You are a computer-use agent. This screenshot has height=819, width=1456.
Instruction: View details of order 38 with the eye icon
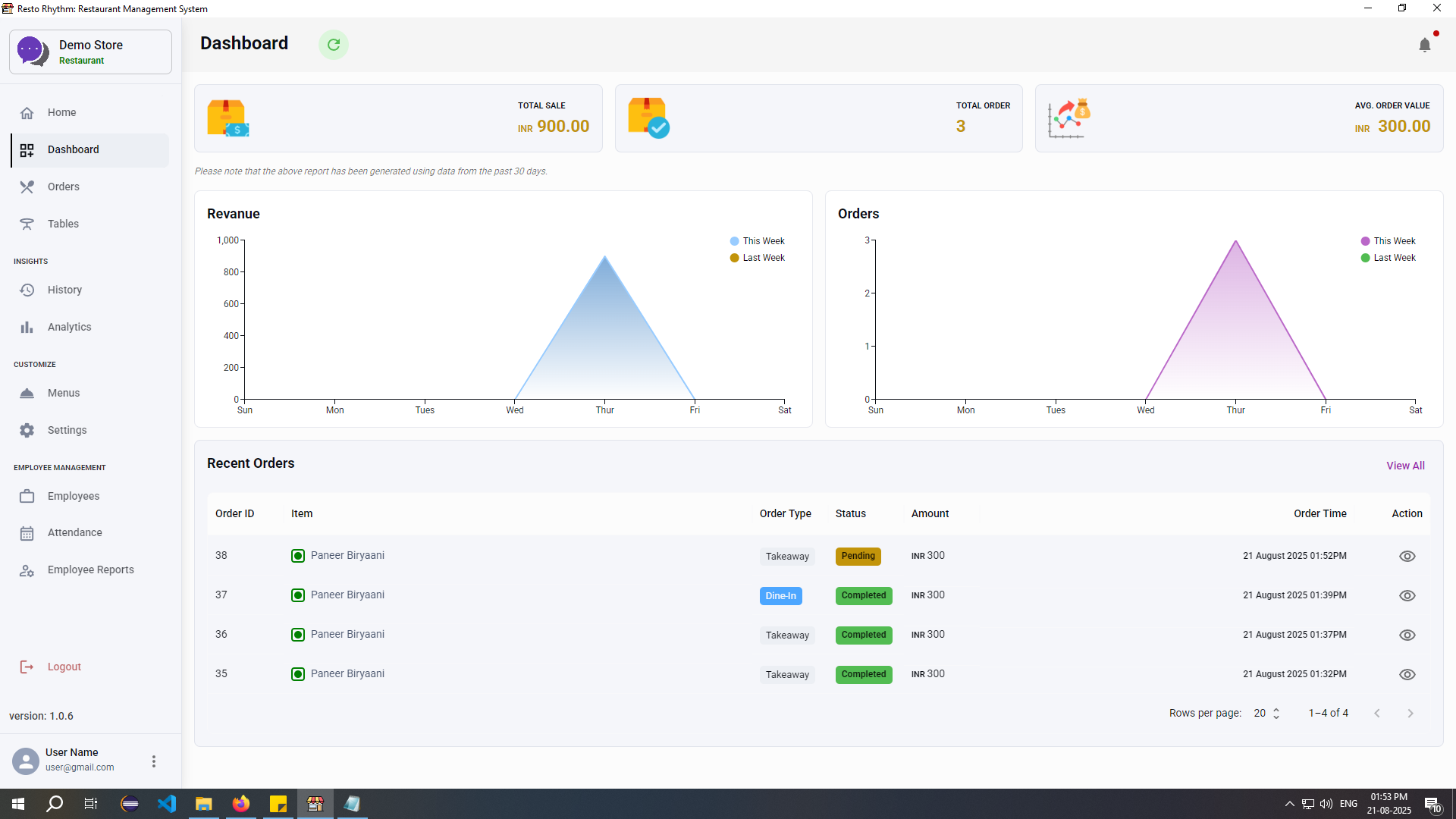pyautogui.click(x=1408, y=556)
